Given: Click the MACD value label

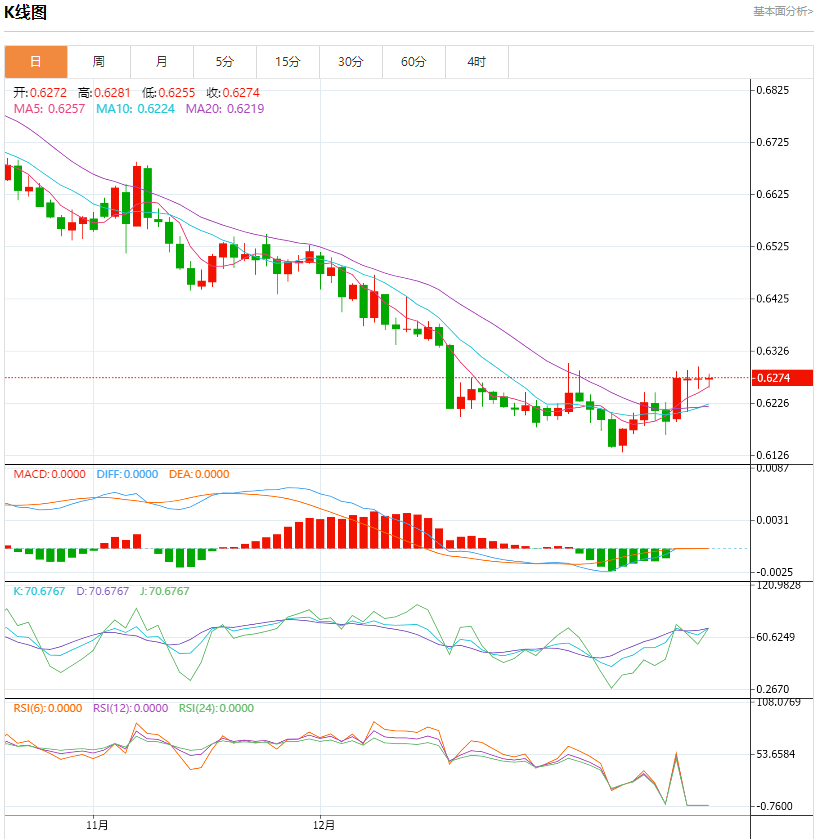Looking at the screenshot, I should [49, 474].
